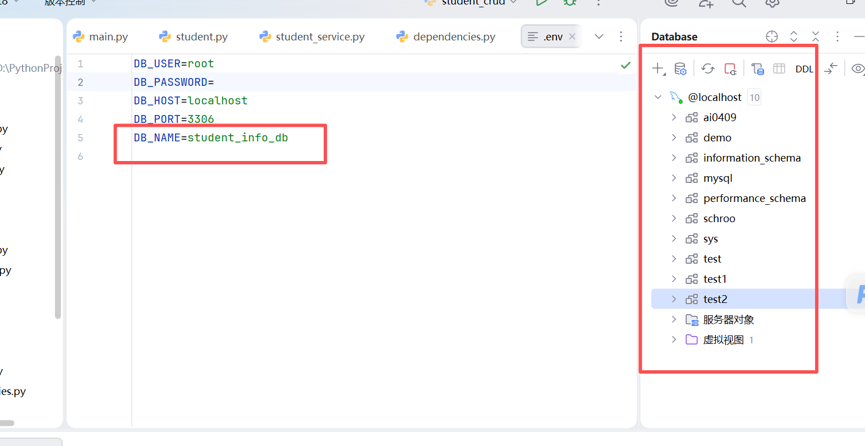
Task: Click the purple 虚拟视图 folder icon
Action: [692, 339]
